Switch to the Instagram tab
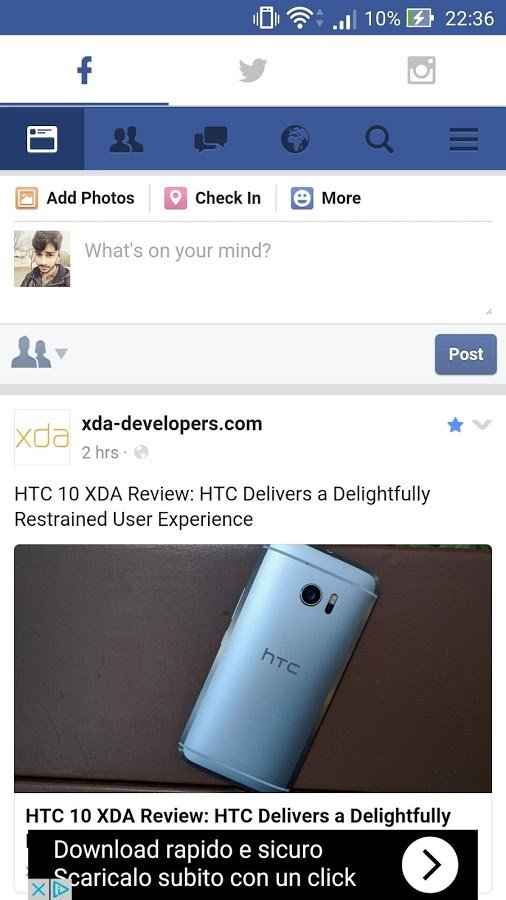 pos(421,71)
